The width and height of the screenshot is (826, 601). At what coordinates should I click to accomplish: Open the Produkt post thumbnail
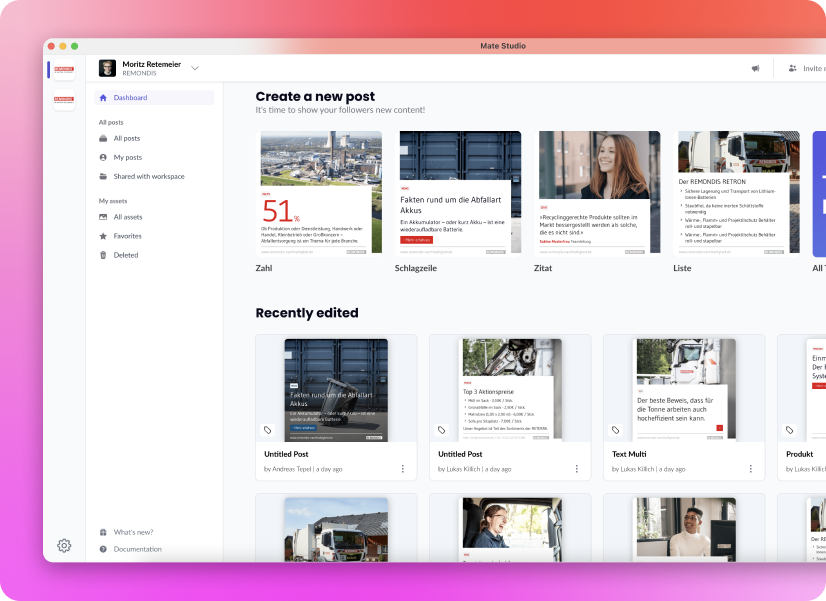pos(816,390)
